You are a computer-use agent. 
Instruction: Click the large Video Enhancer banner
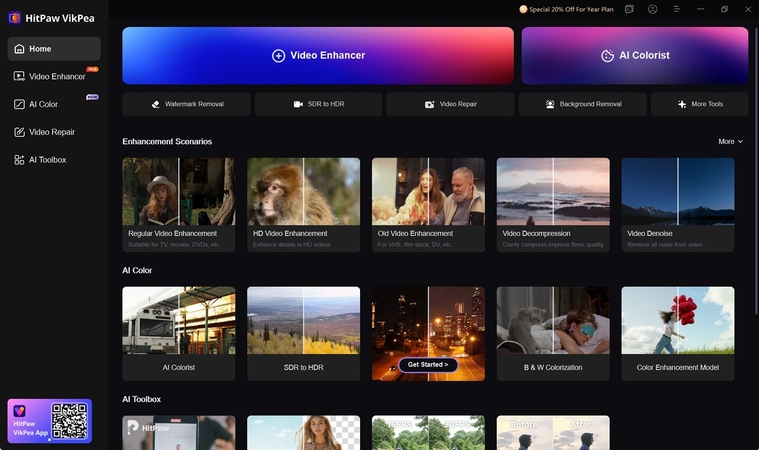(318, 56)
